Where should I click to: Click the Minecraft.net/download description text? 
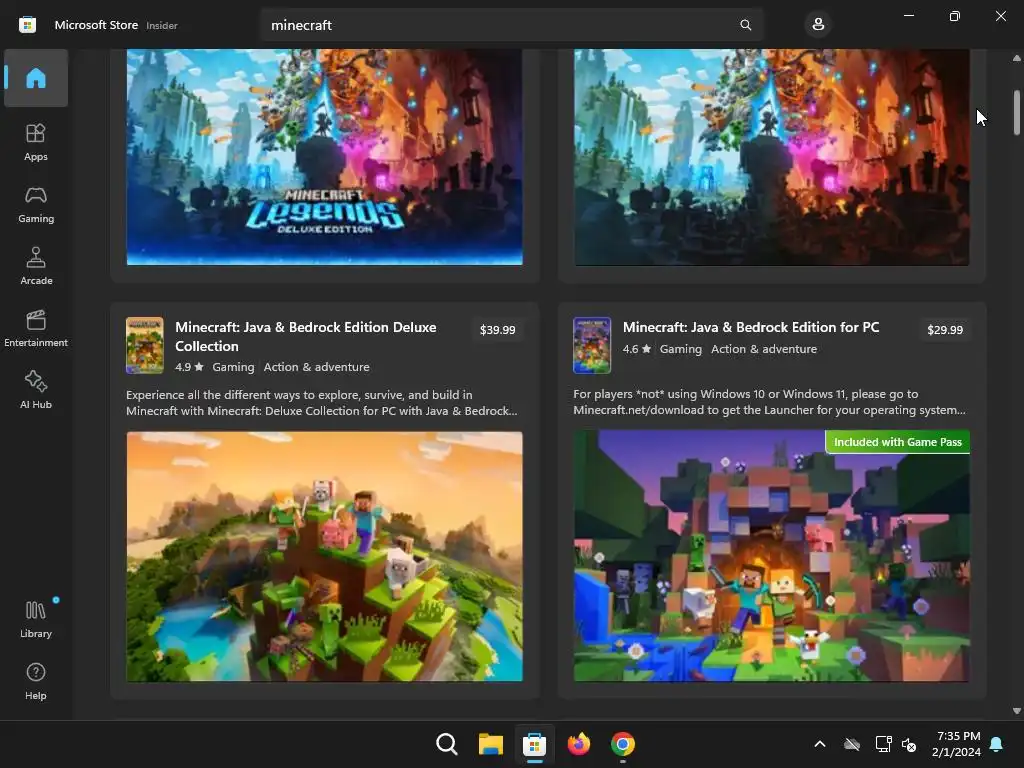(x=769, y=402)
